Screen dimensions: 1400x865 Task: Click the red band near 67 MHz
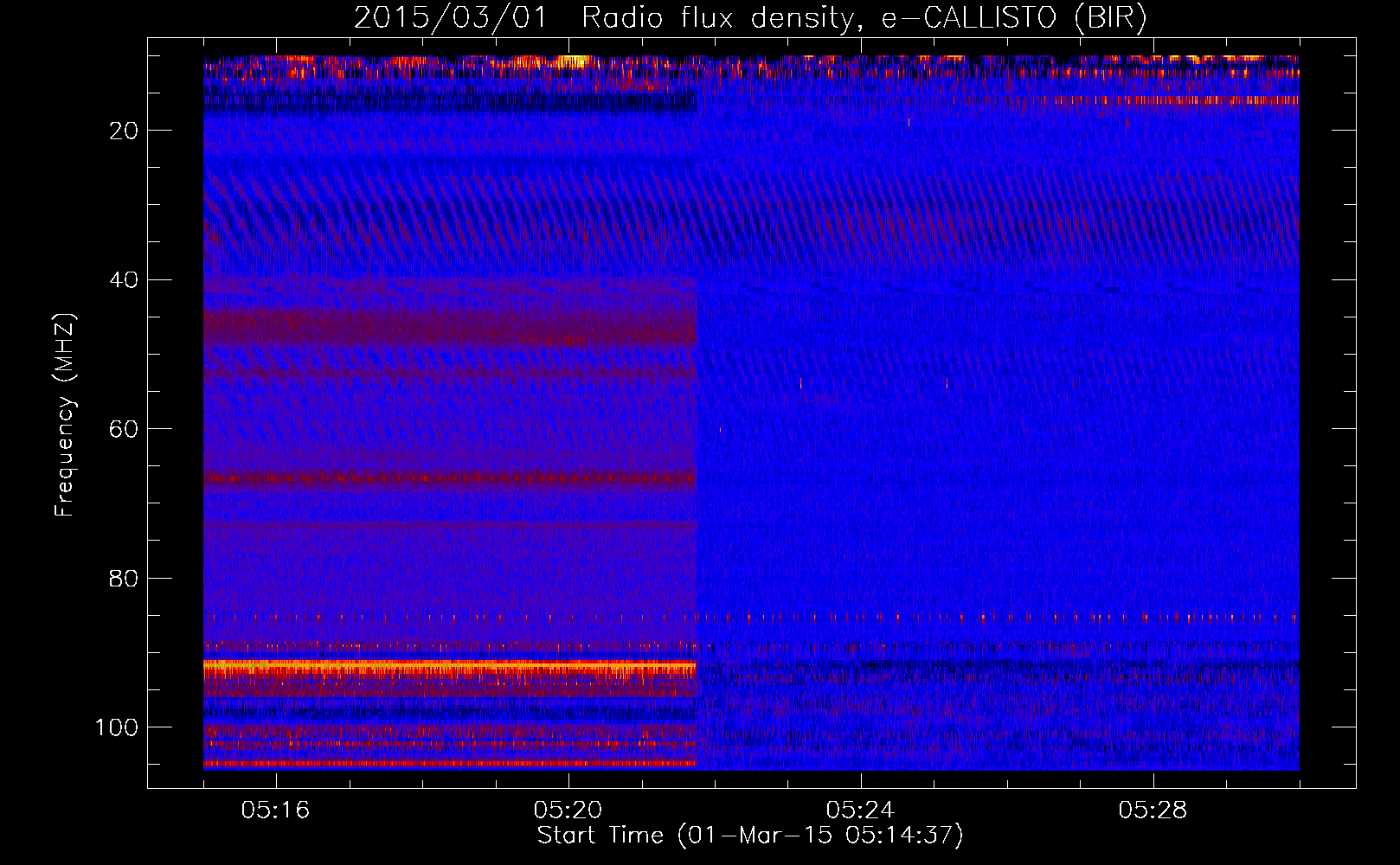(450, 477)
